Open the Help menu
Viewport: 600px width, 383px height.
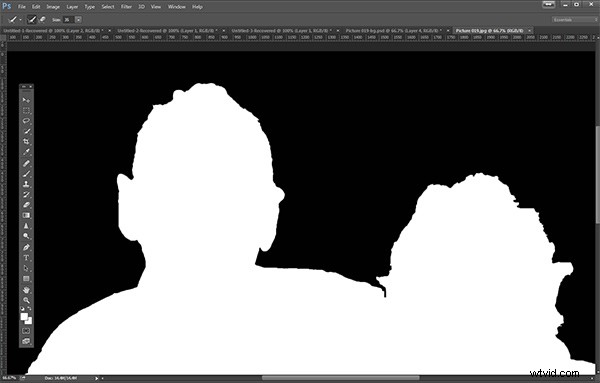pyautogui.click(x=197, y=7)
